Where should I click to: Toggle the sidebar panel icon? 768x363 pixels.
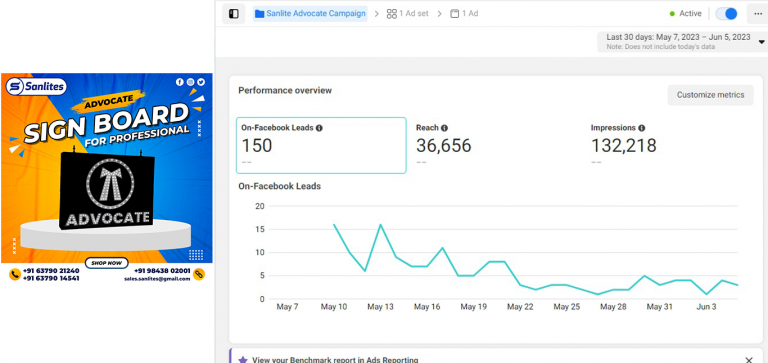pos(234,14)
